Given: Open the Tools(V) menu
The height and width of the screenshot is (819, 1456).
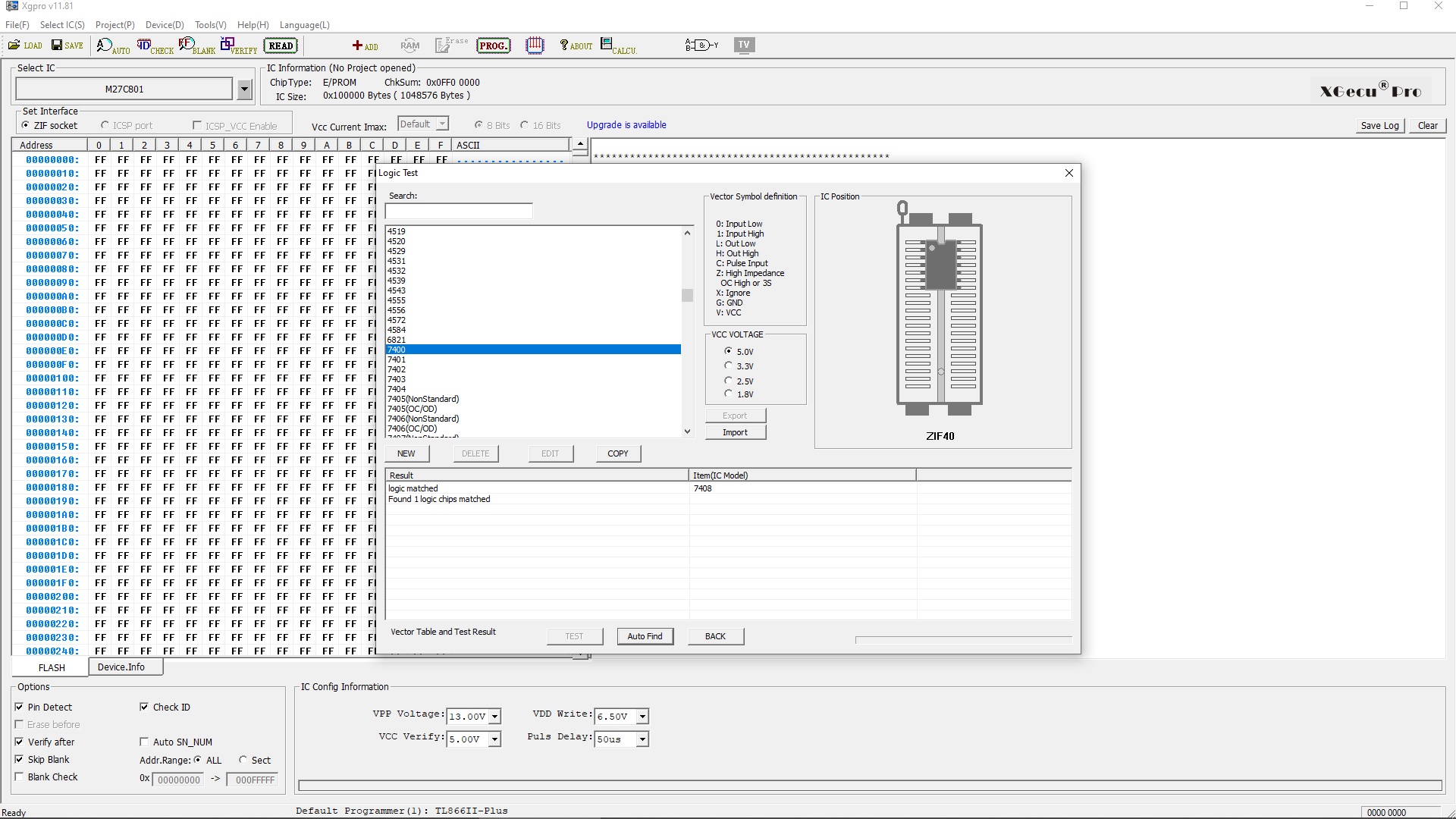Looking at the screenshot, I should point(211,25).
